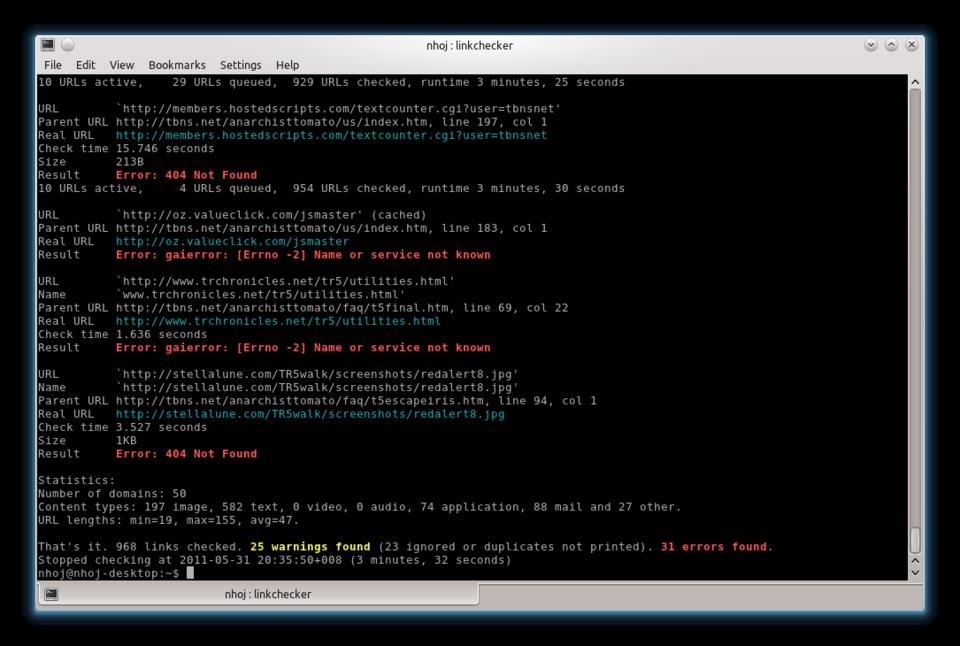Viewport: 960px width, 646px height.
Task: Click the 'Check time 15.746 seconds' line
Action: 126,148
